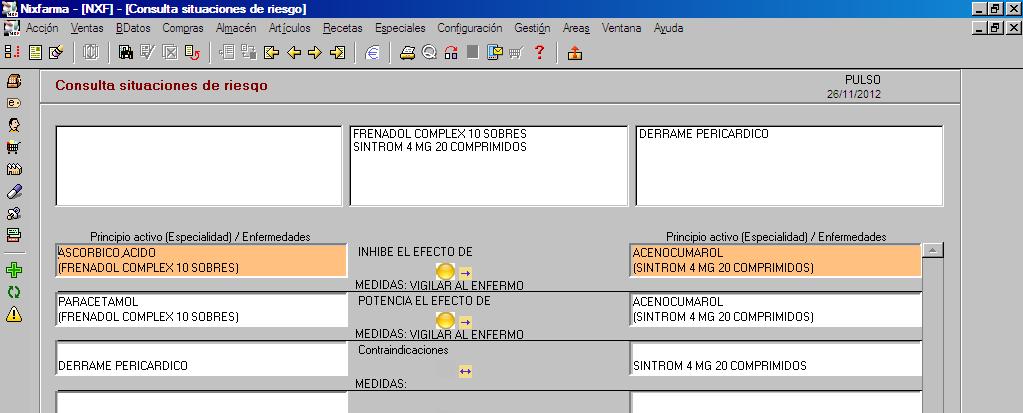The height and width of the screenshot is (413, 1023).
Task: Open the Especiales menu
Action: coord(400,28)
